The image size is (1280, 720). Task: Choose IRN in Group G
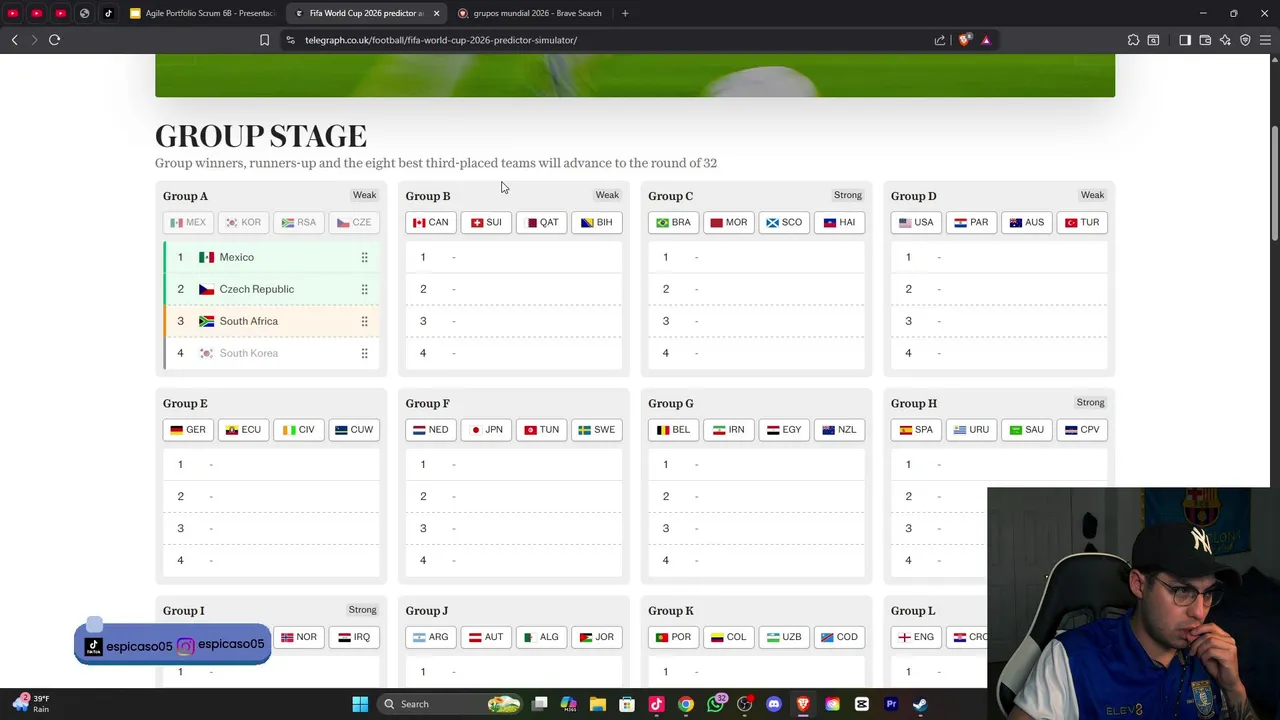pyautogui.click(x=729, y=429)
